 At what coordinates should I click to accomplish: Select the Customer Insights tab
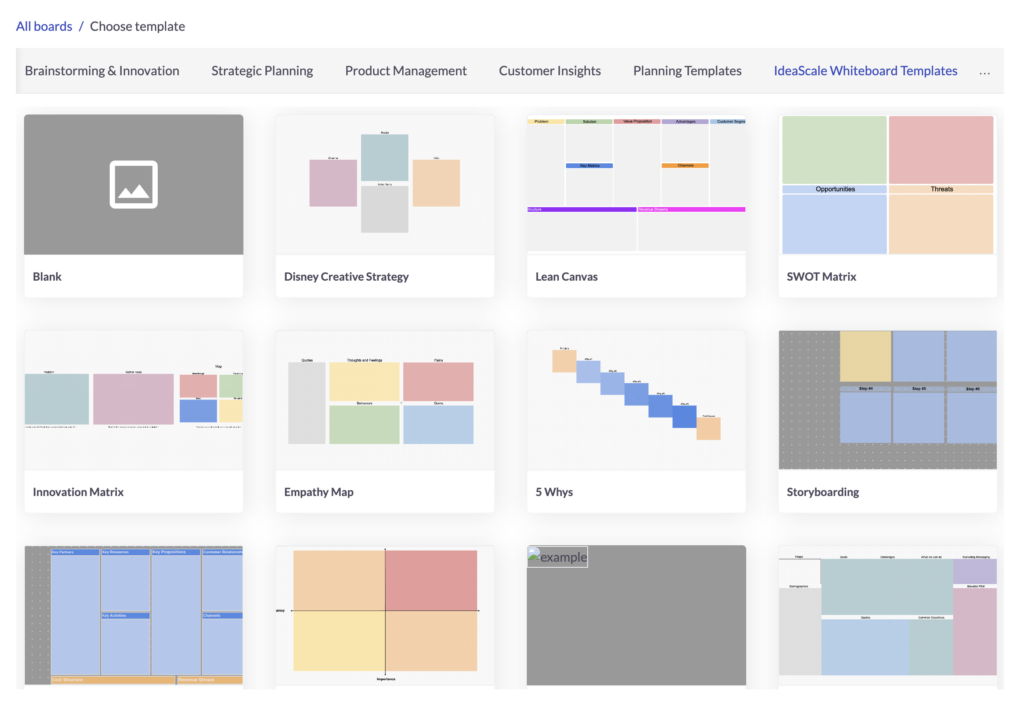pyautogui.click(x=549, y=71)
